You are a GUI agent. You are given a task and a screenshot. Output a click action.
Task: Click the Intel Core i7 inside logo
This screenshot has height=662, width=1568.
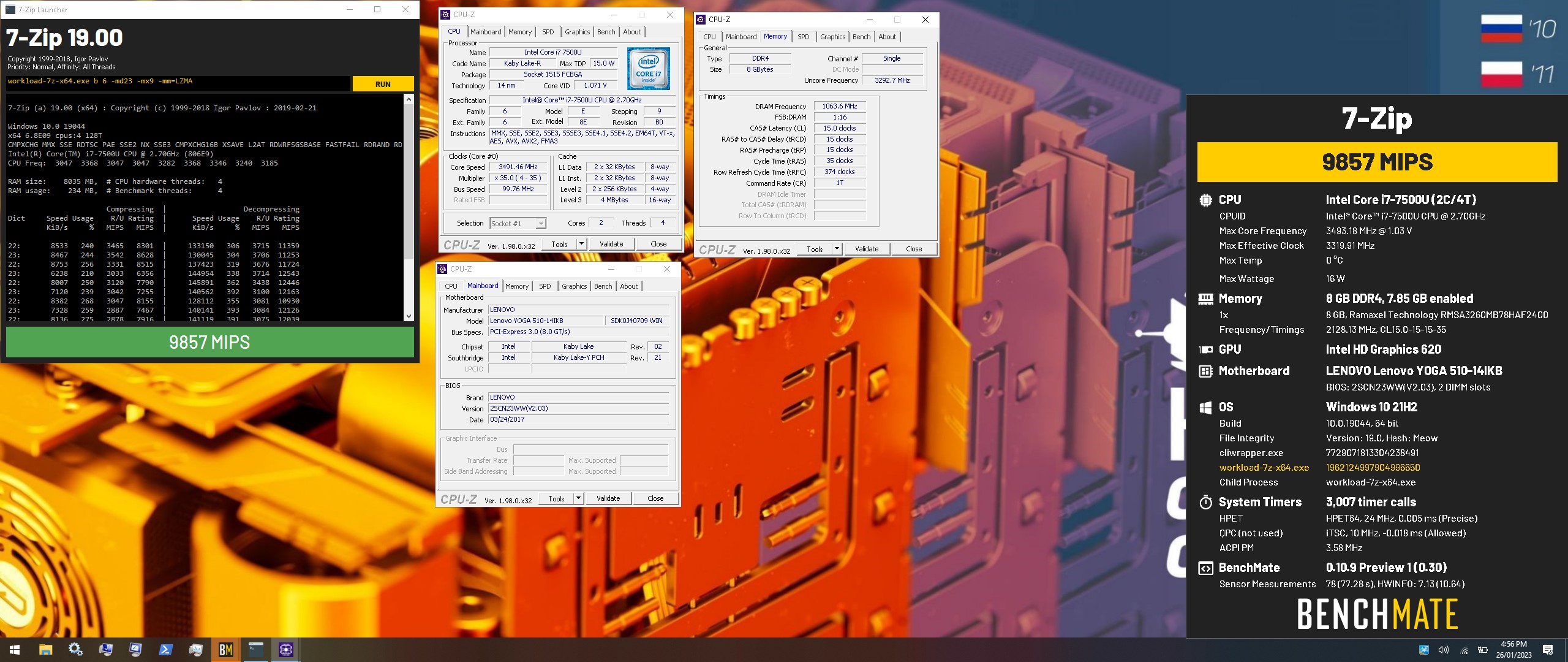tap(649, 69)
